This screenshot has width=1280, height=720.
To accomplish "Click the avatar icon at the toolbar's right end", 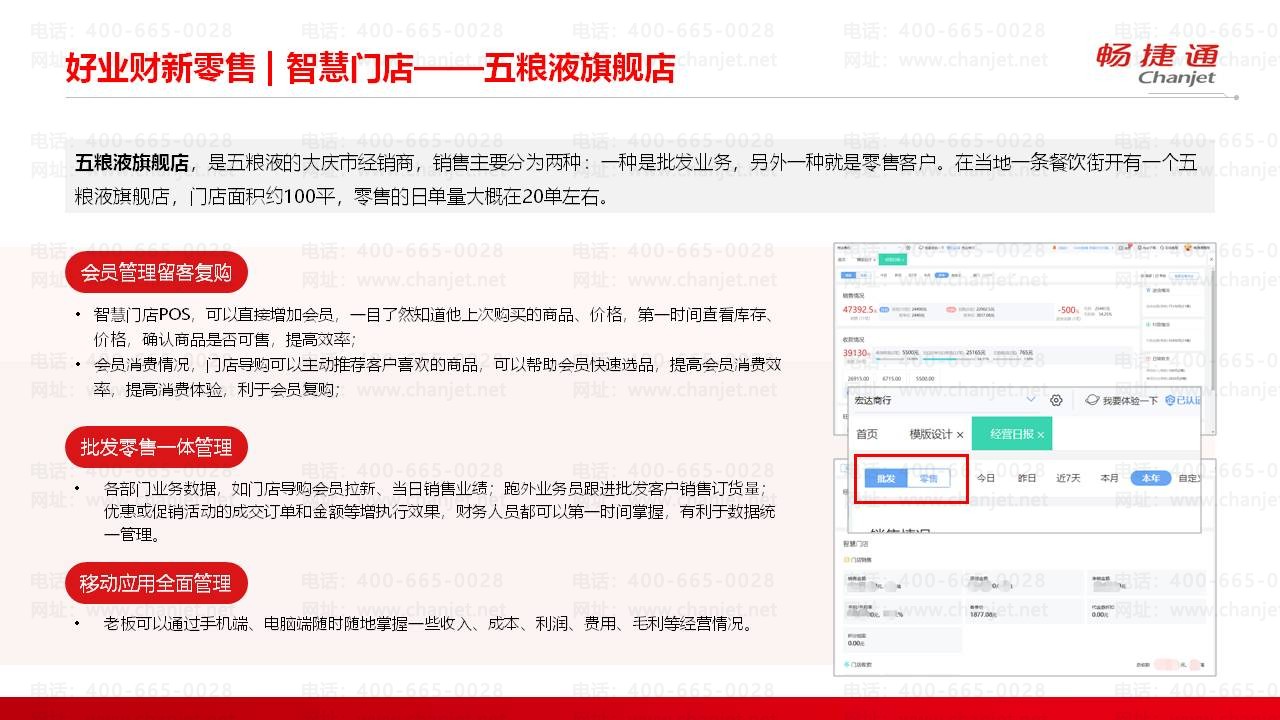I will click(1189, 247).
